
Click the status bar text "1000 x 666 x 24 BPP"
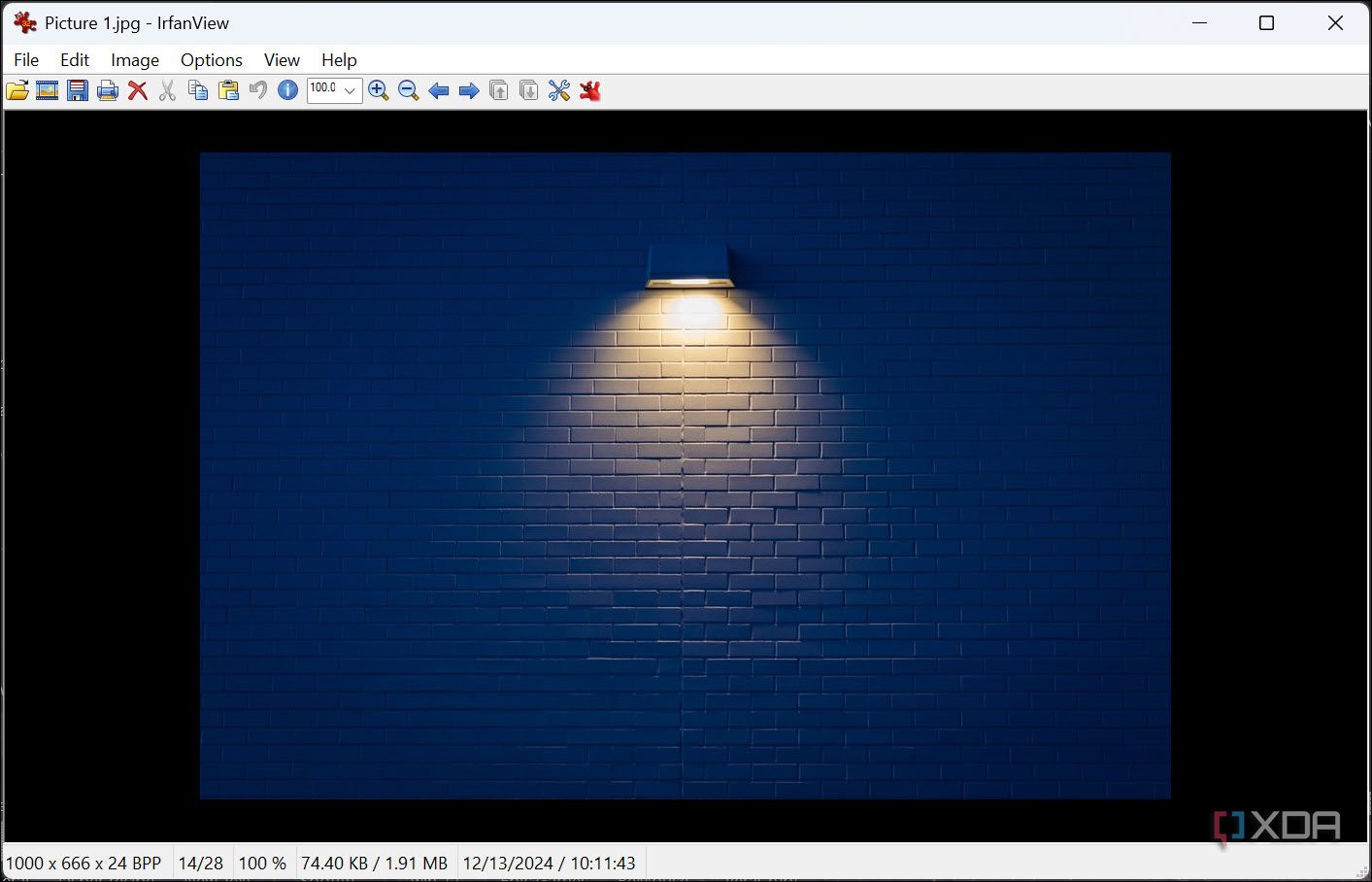[84, 863]
